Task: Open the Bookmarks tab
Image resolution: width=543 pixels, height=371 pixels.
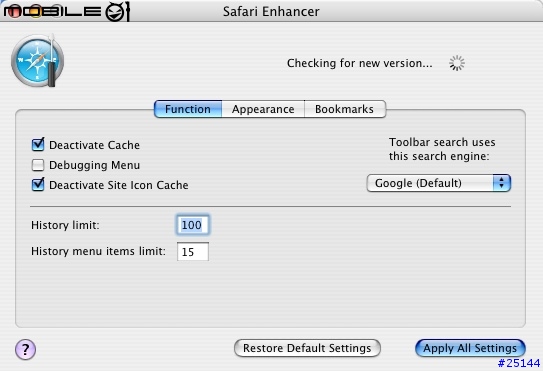Action: pyautogui.click(x=345, y=109)
